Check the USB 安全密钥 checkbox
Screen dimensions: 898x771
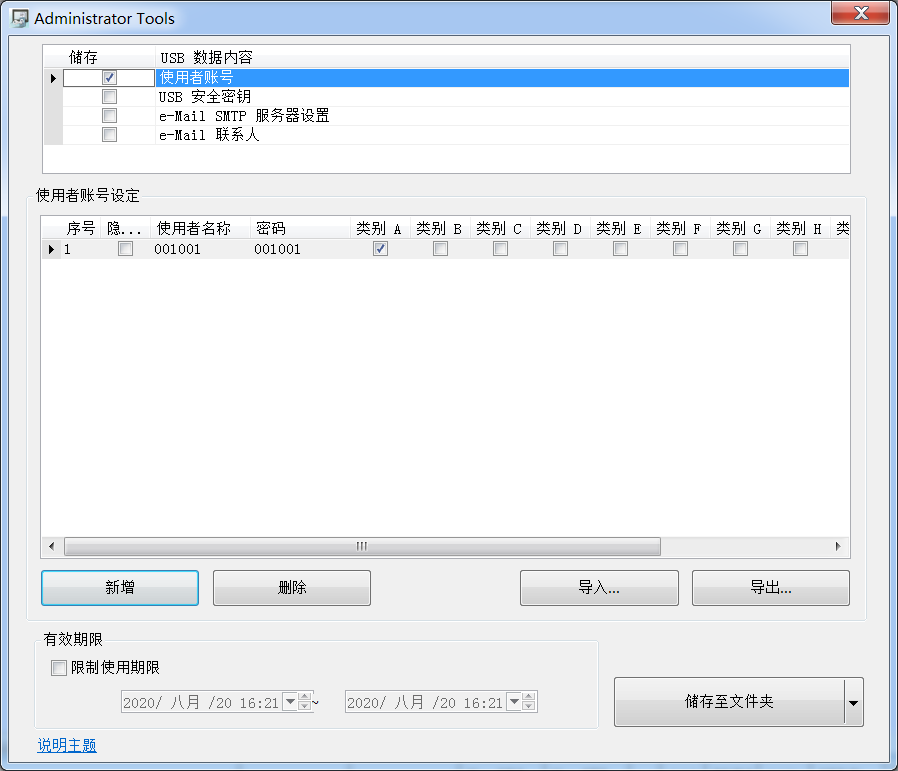pos(109,96)
